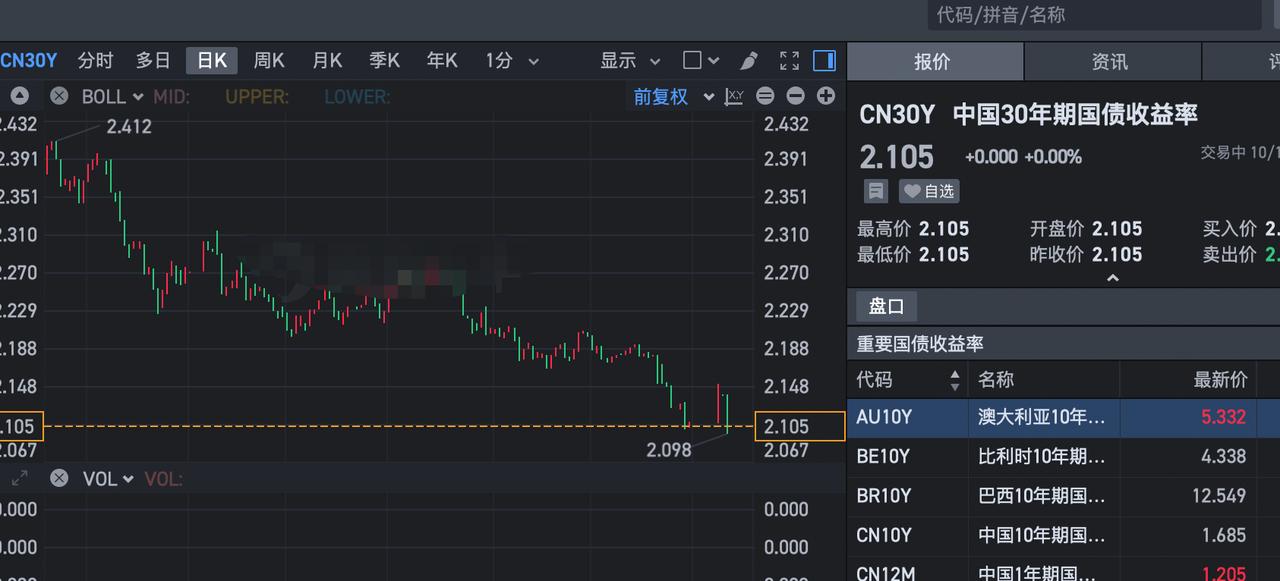Sort by 代码 column arrows
Screen dimensions: 1280x581
click(955, 380)
